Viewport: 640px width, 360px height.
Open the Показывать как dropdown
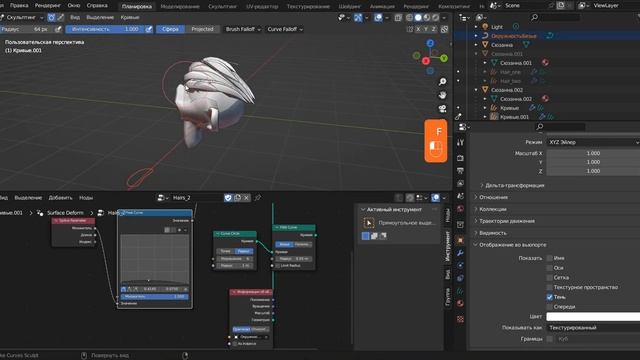[x=593, y=327]
